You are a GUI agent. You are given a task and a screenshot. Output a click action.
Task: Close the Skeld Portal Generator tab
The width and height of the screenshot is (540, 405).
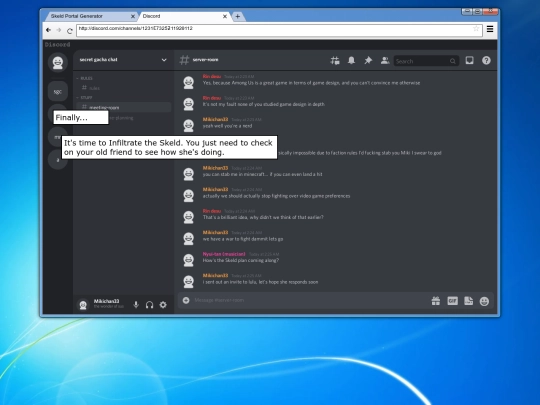point(133,16)
